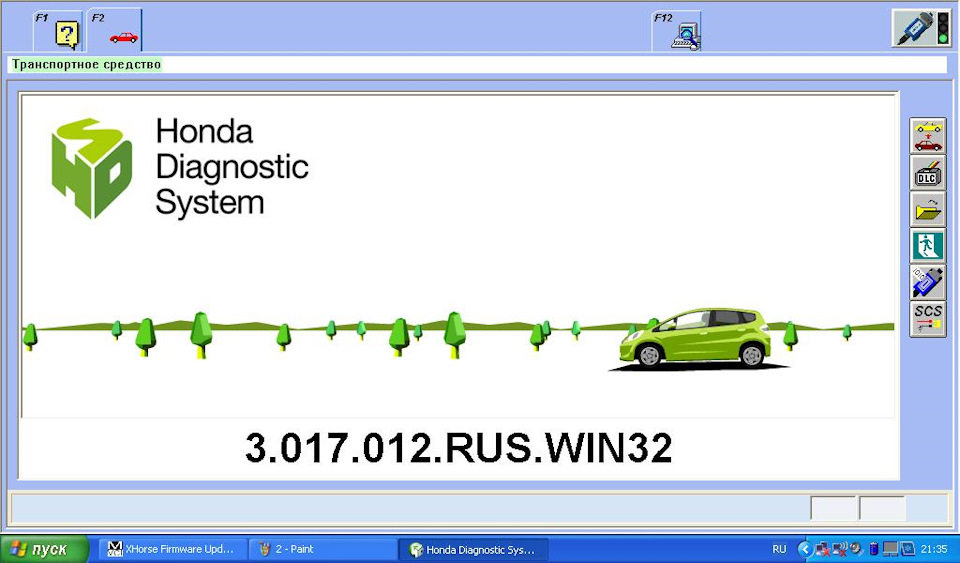The width and height of the screenshot is (960, 563).
Task: Click the speaker volume tray icon
Action: (x=856, y=549)
